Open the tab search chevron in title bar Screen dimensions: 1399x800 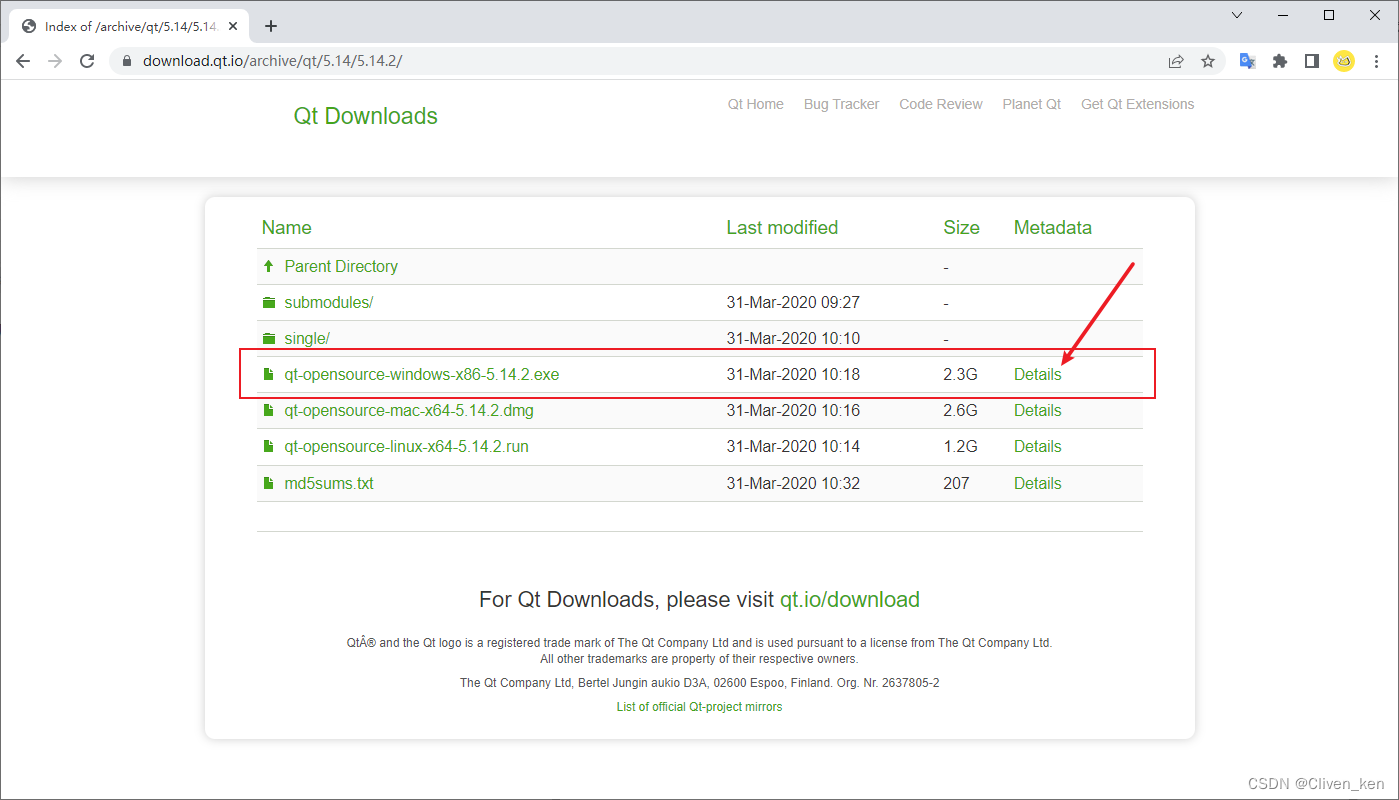1237,15
